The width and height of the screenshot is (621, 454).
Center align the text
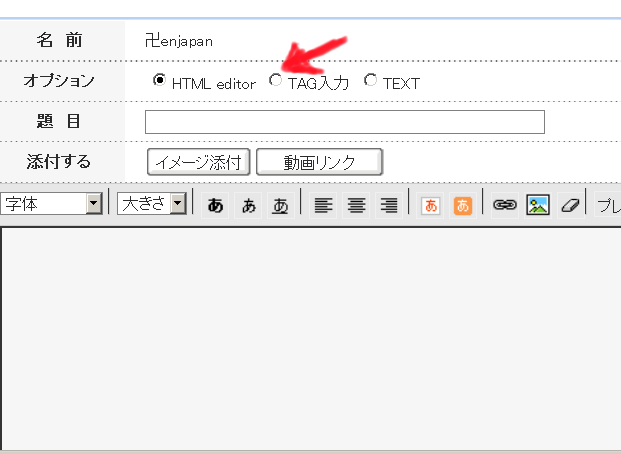356,205
